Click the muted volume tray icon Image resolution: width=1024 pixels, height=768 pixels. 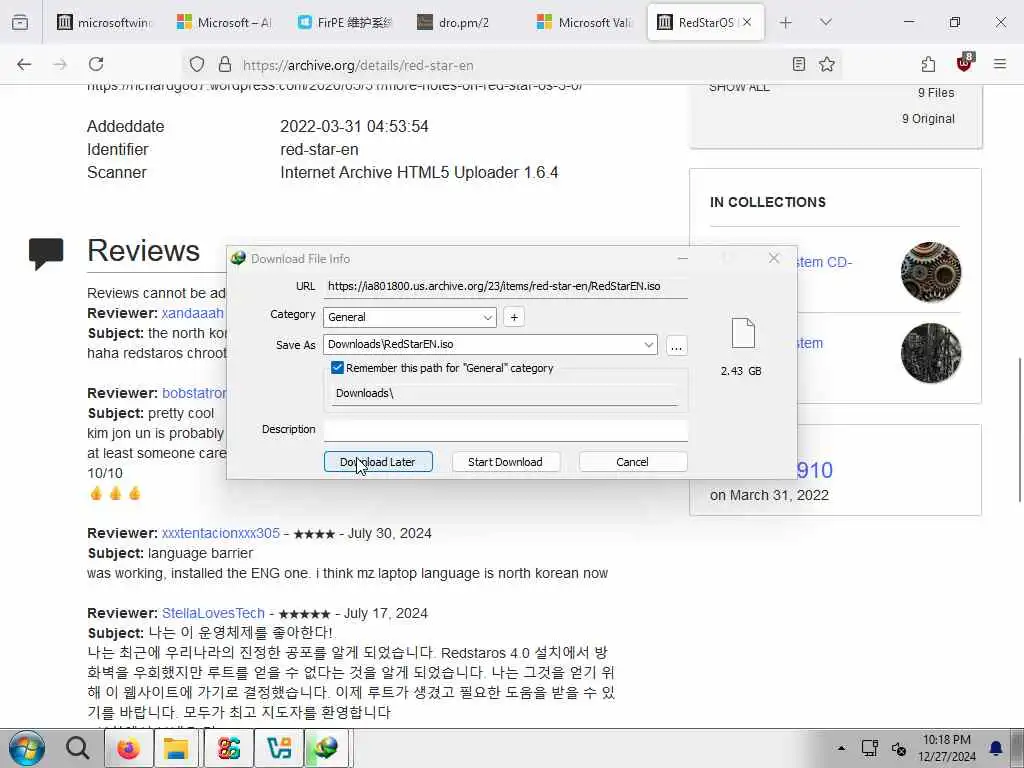899,748
